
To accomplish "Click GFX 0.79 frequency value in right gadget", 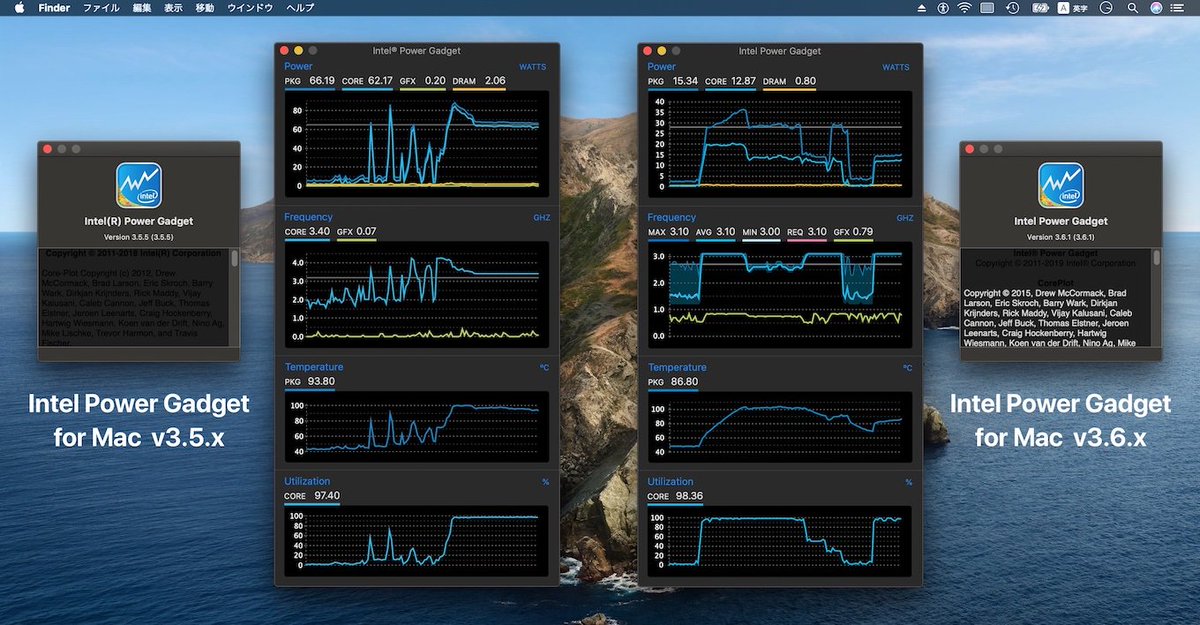I will click(x=854, y=232).
